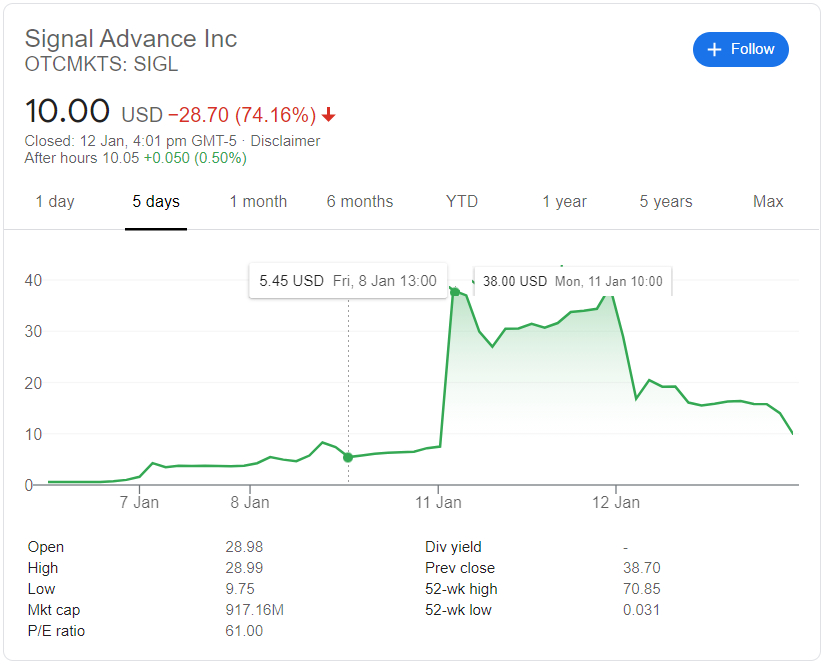Click the Follow button
This screenshot has width=823, height=665.
coord(740,49)
